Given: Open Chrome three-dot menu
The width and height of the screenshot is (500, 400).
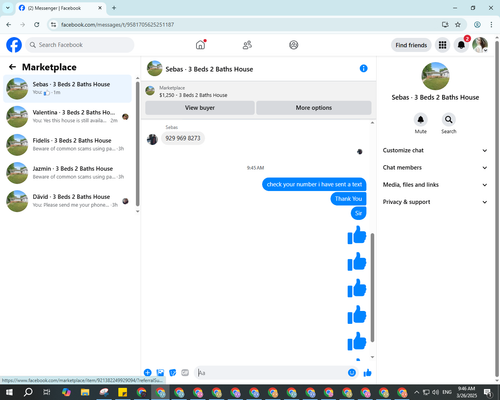Looking at the screenshot, I should click(x=491, y=24).
